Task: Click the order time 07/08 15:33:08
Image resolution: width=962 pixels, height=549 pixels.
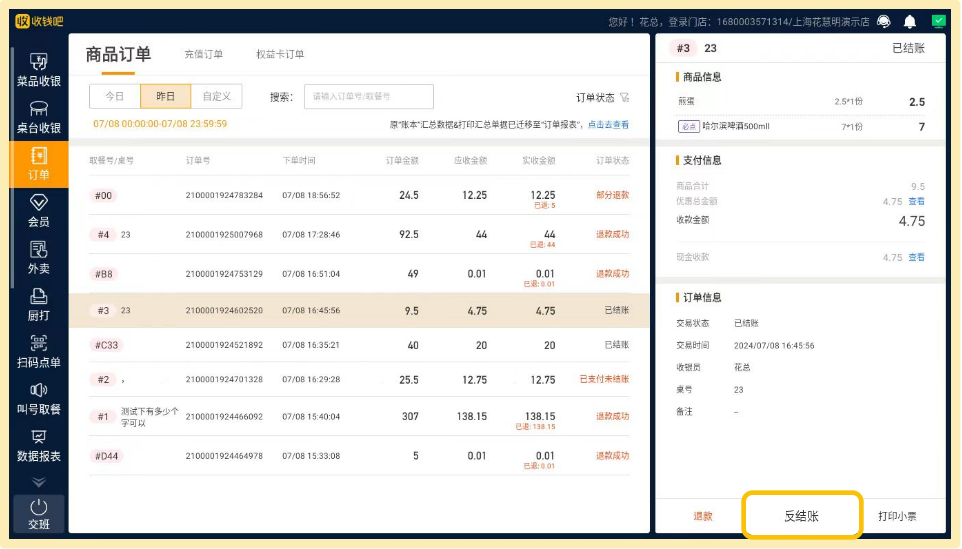Action: coord(311,456)
